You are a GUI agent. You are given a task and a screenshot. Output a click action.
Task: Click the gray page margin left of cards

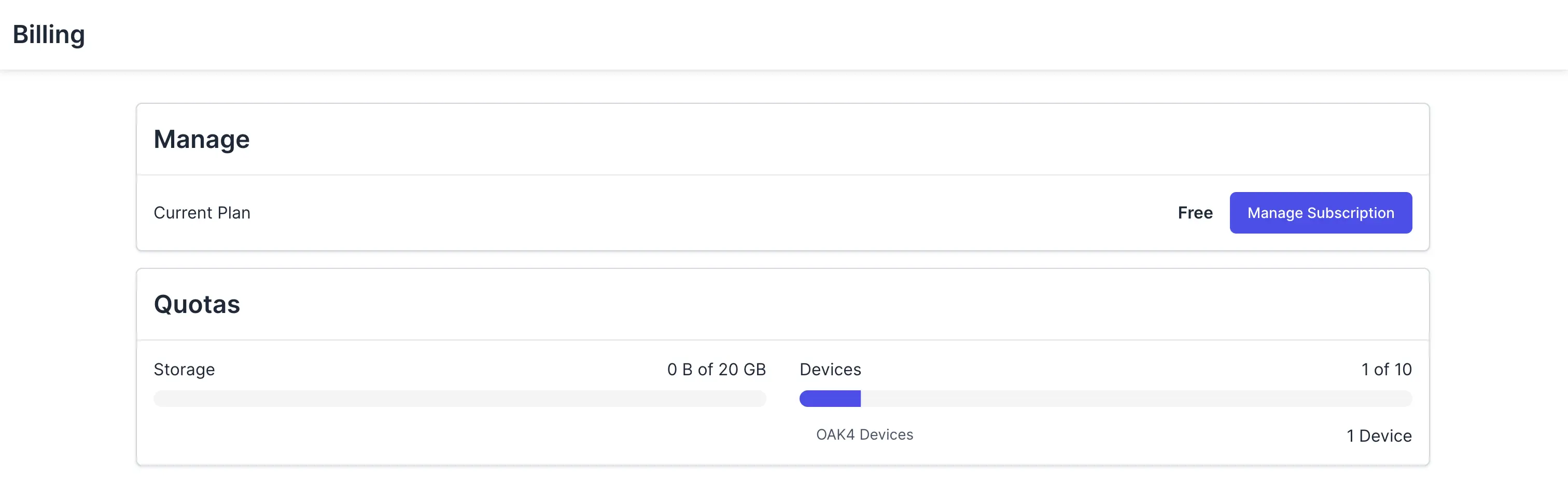pos(67,274)
